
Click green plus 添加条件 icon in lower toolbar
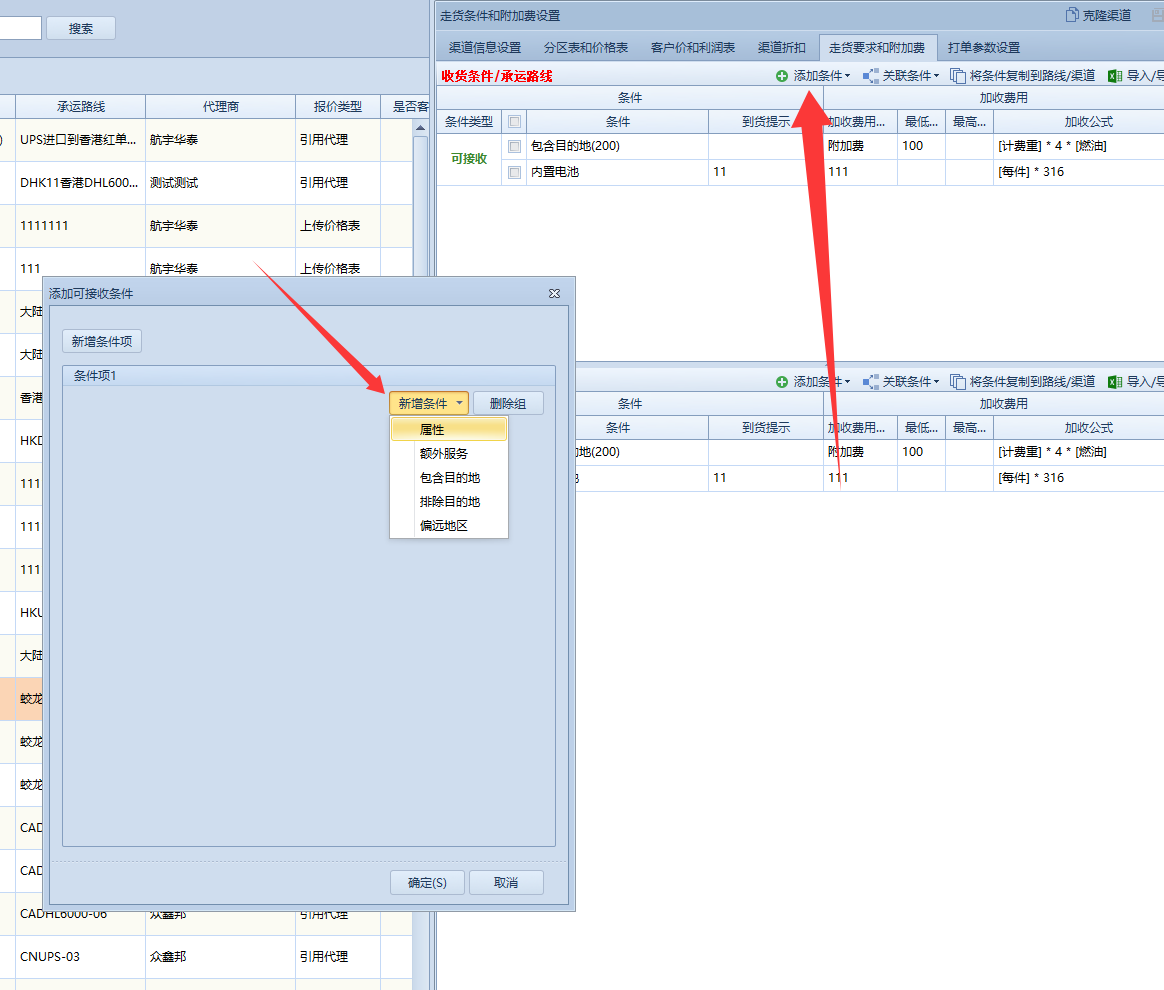[x=782, y=382]
